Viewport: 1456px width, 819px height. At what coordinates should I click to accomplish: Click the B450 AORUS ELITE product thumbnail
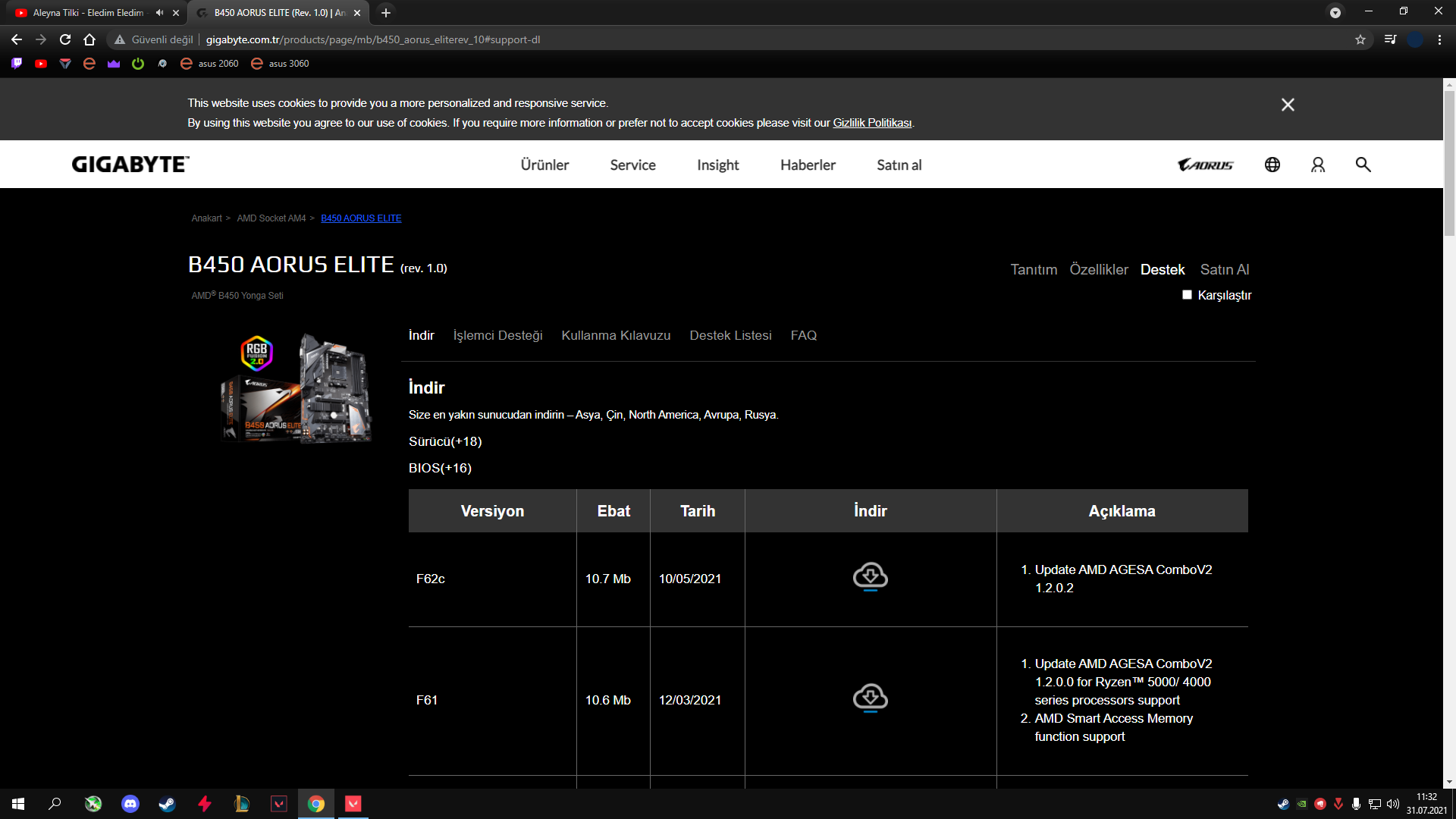tap(297, 388)
